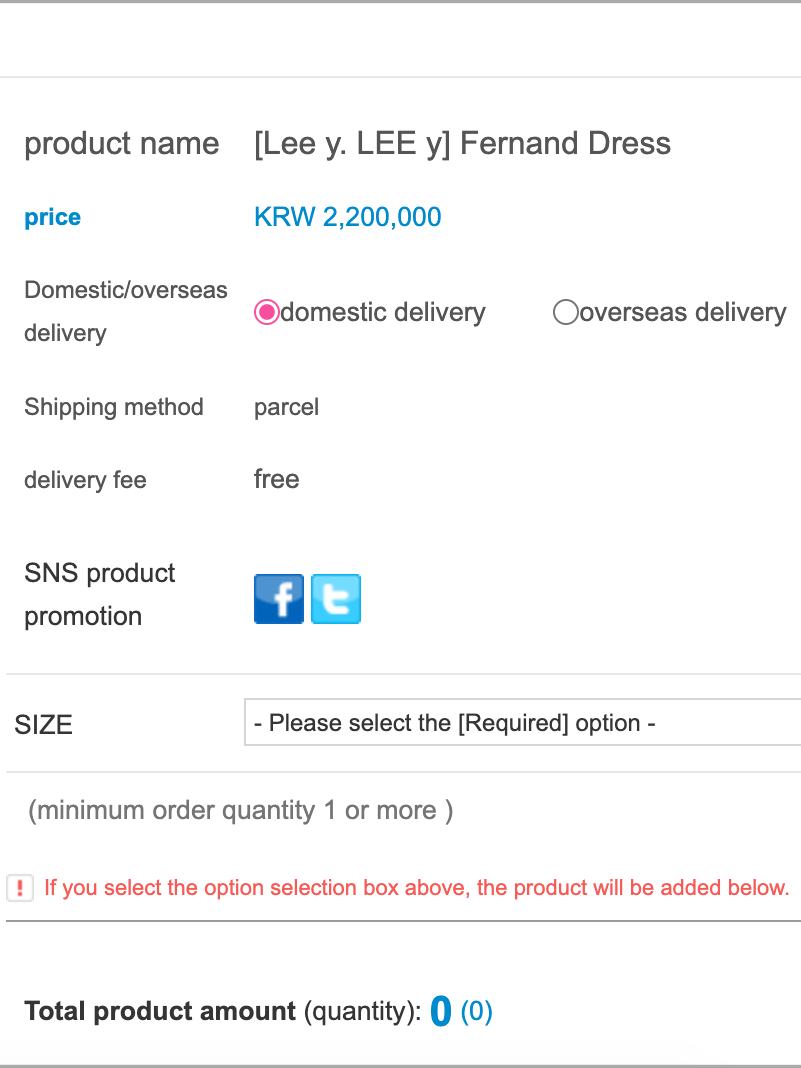Choose the overseas delivery radio button
Screen dimensions: 801x1068
pyautogui.click(x=565, y=313)
